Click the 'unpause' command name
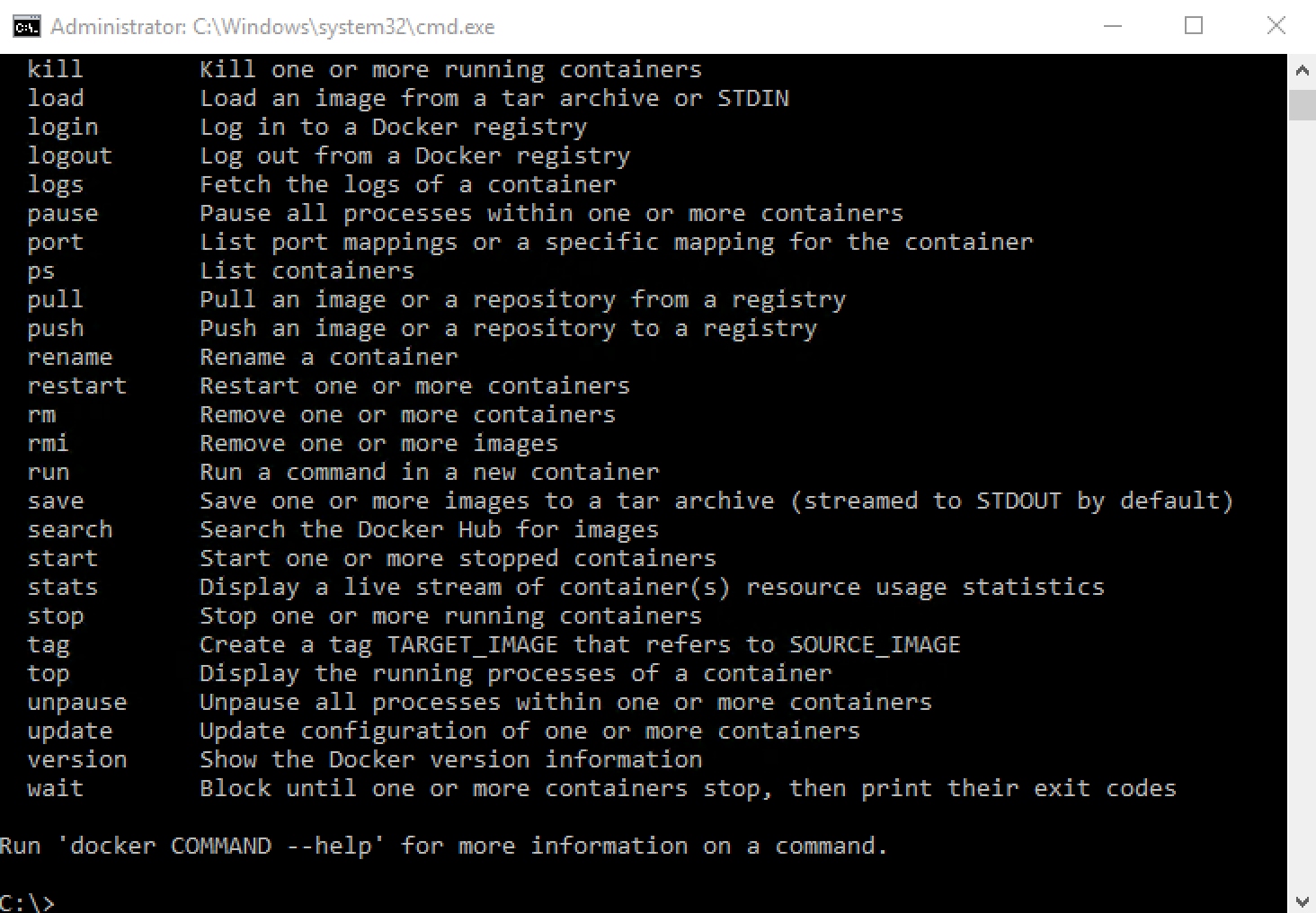Image resolution: width=1316 pixels, height=913 pixels. click(77, 703)
